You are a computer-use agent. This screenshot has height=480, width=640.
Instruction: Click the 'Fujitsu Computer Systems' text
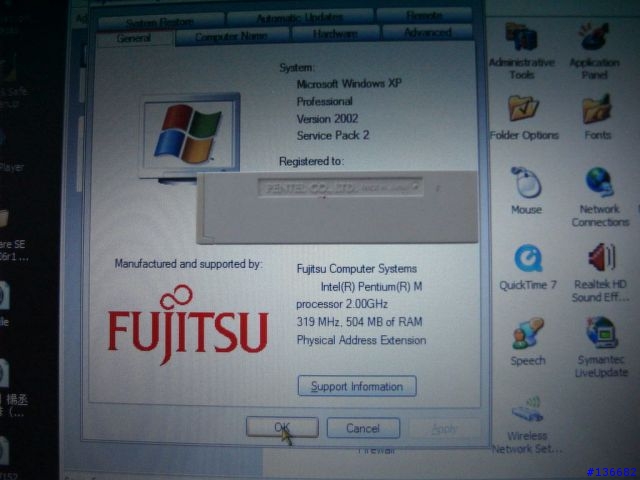click(357, 269)
